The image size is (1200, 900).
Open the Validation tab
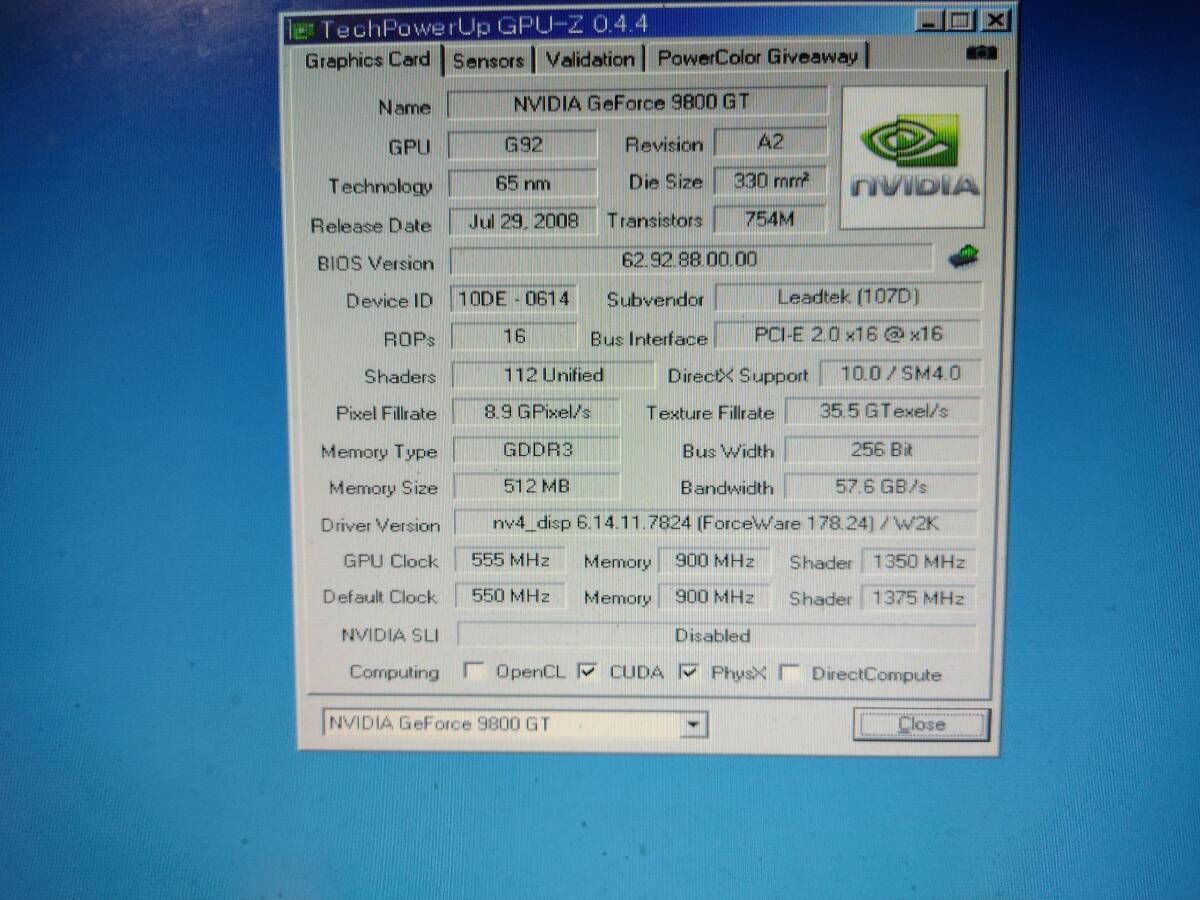pyautogui.click(x=590, y=60)
